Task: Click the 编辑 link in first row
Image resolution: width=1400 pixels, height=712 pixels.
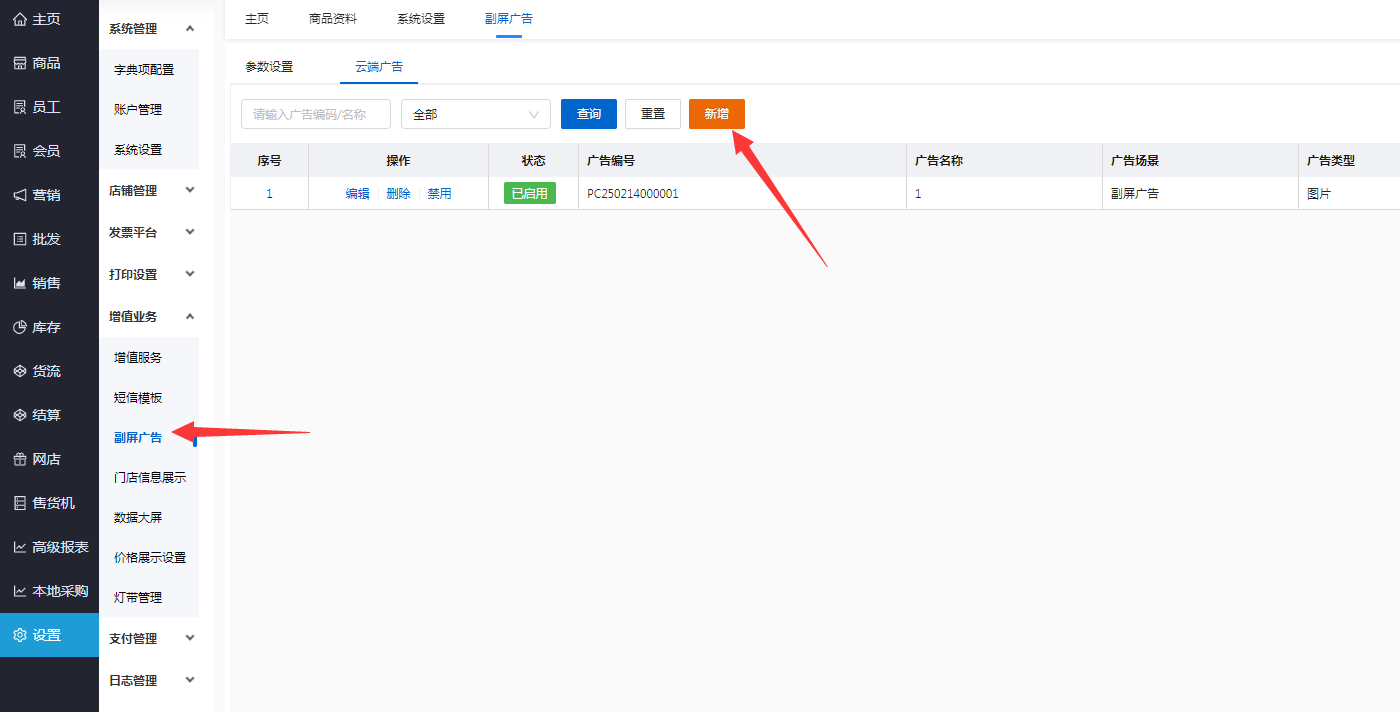Action: pos(357,194)
